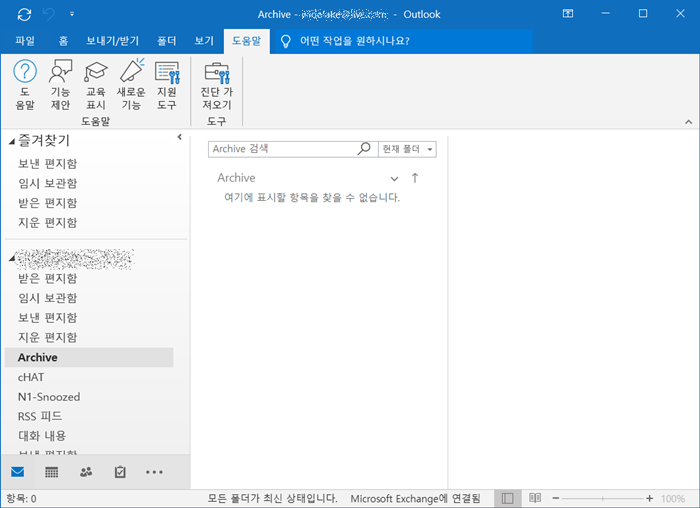Open account's 지운 편지함 folder
The image size is (700, 508).
click(47, 337)
